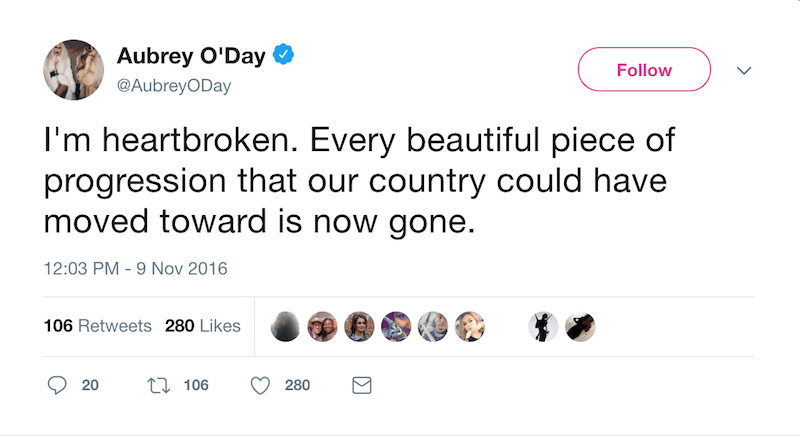
Task: Click the retweet arrows icon
Action: point(157,385)
